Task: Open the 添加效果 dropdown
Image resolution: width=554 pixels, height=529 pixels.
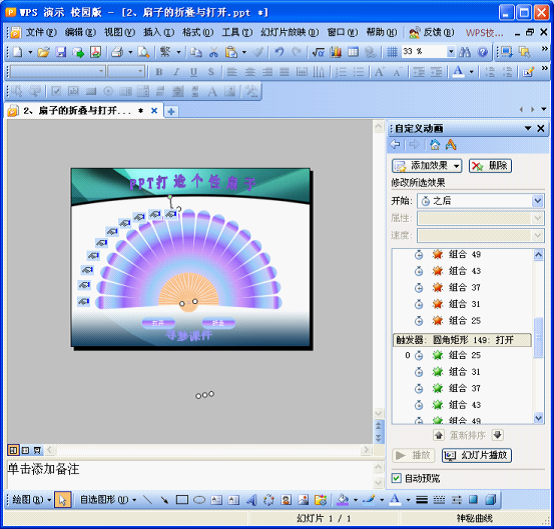Action: point(457,166)
